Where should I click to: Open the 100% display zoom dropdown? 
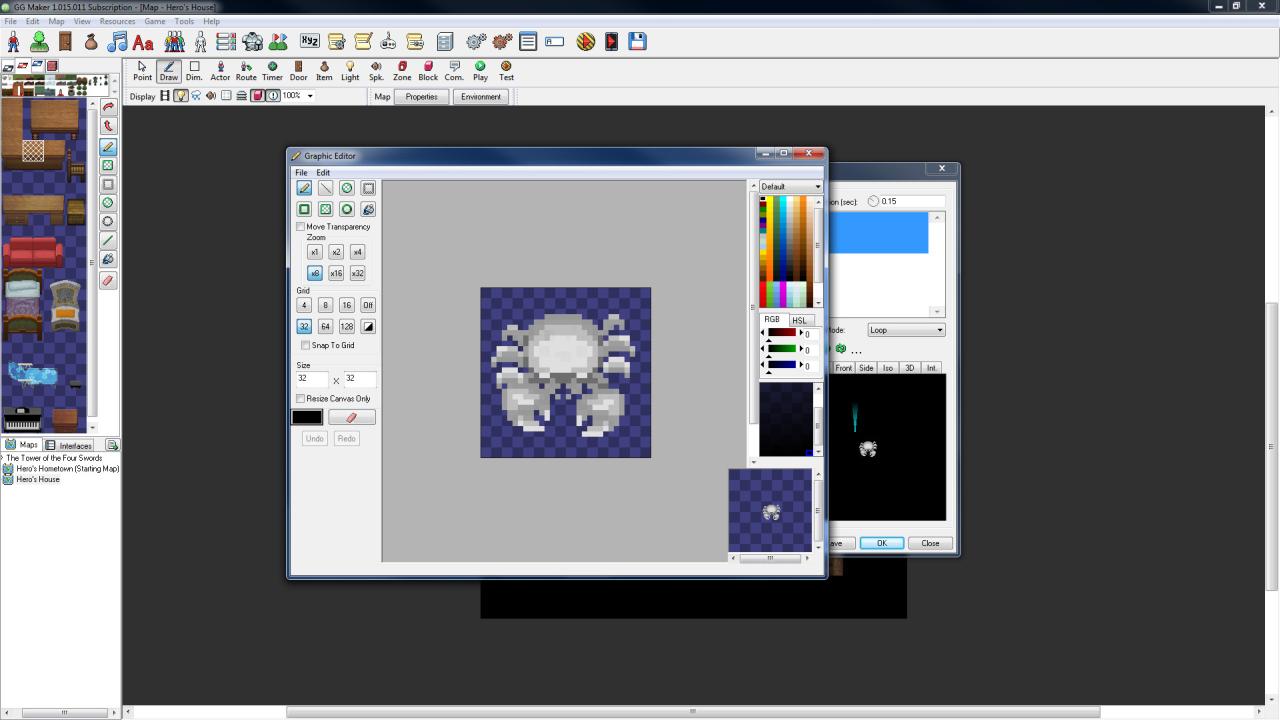click(x=298, y=96)
